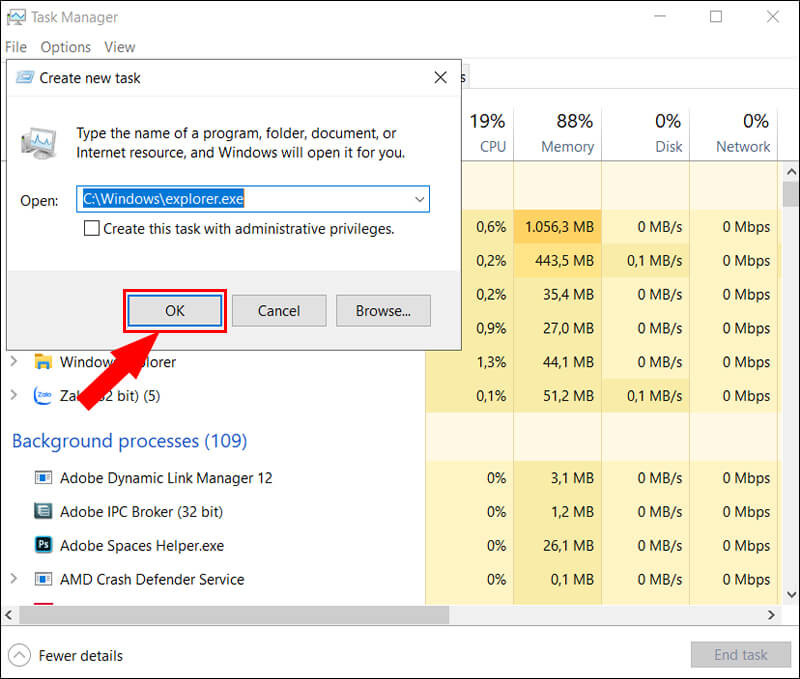Screen dimensions: 800x679
Task: Open the View menu
Action: (x=120, y=47)
